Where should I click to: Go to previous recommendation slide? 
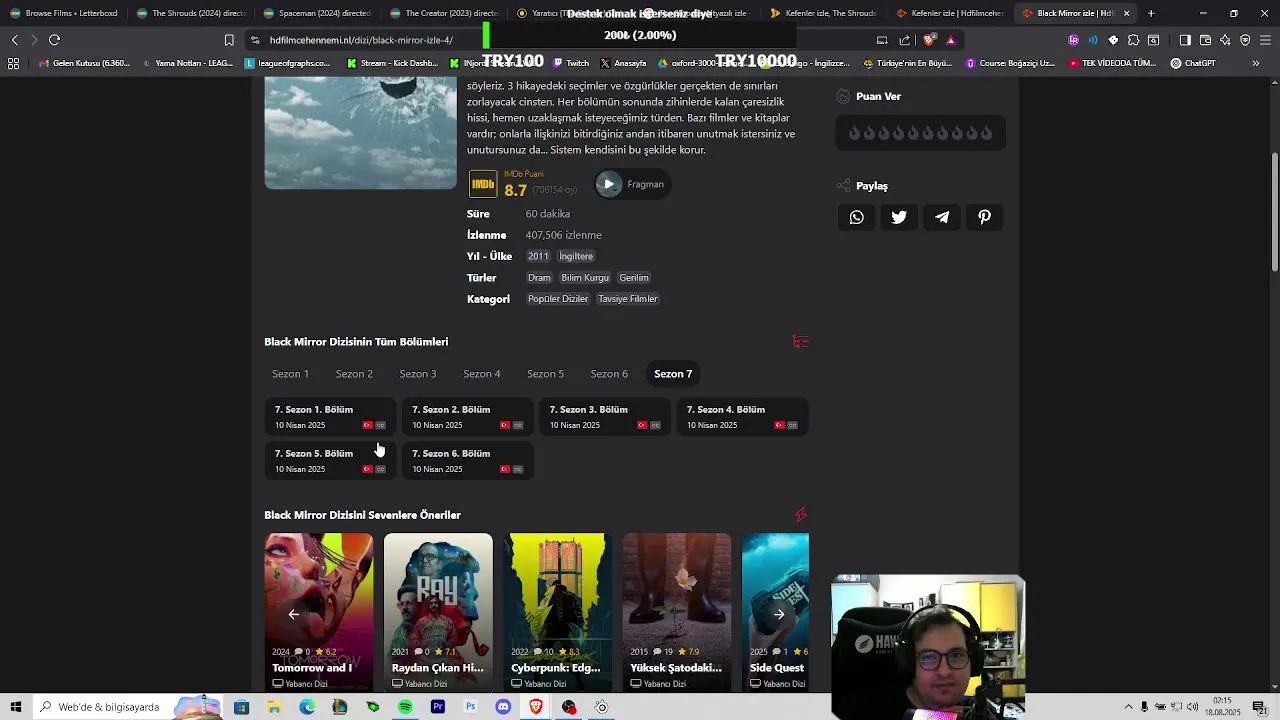pos(293,614)
